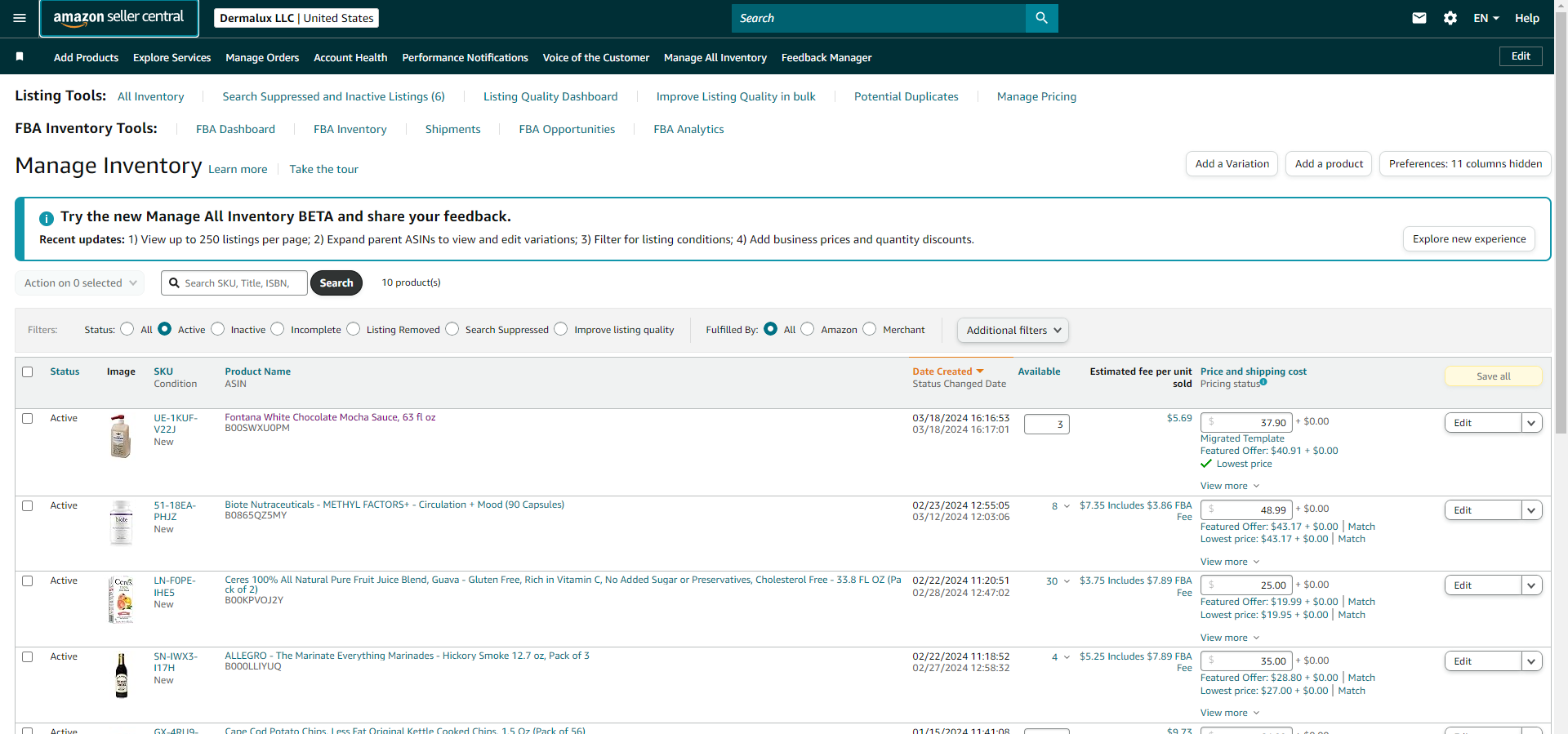Select Status All radio button

pyautogui.click(x=127, y=329)
